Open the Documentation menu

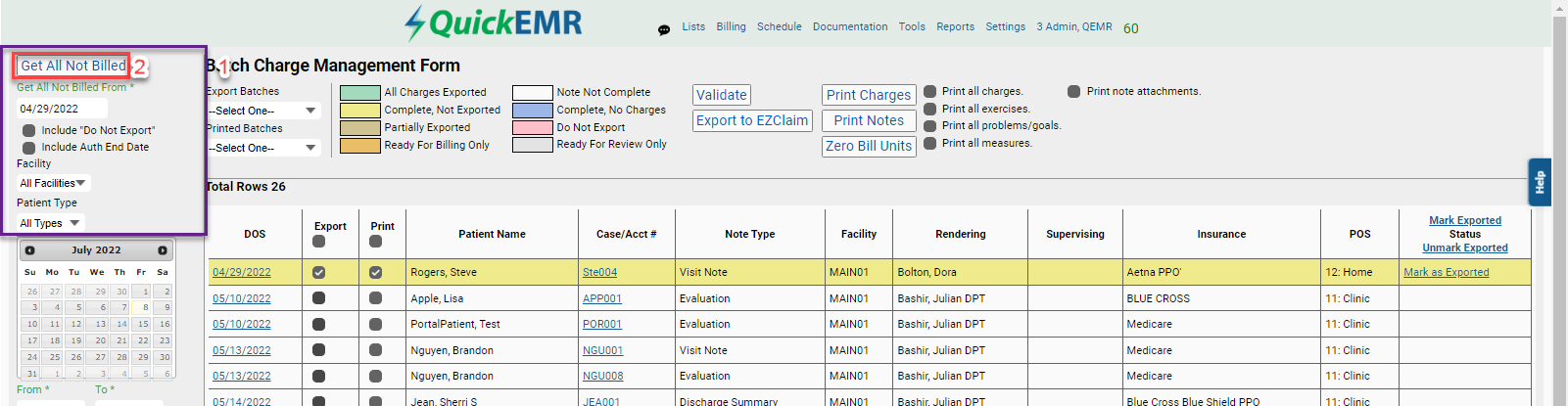pos(850,26)
